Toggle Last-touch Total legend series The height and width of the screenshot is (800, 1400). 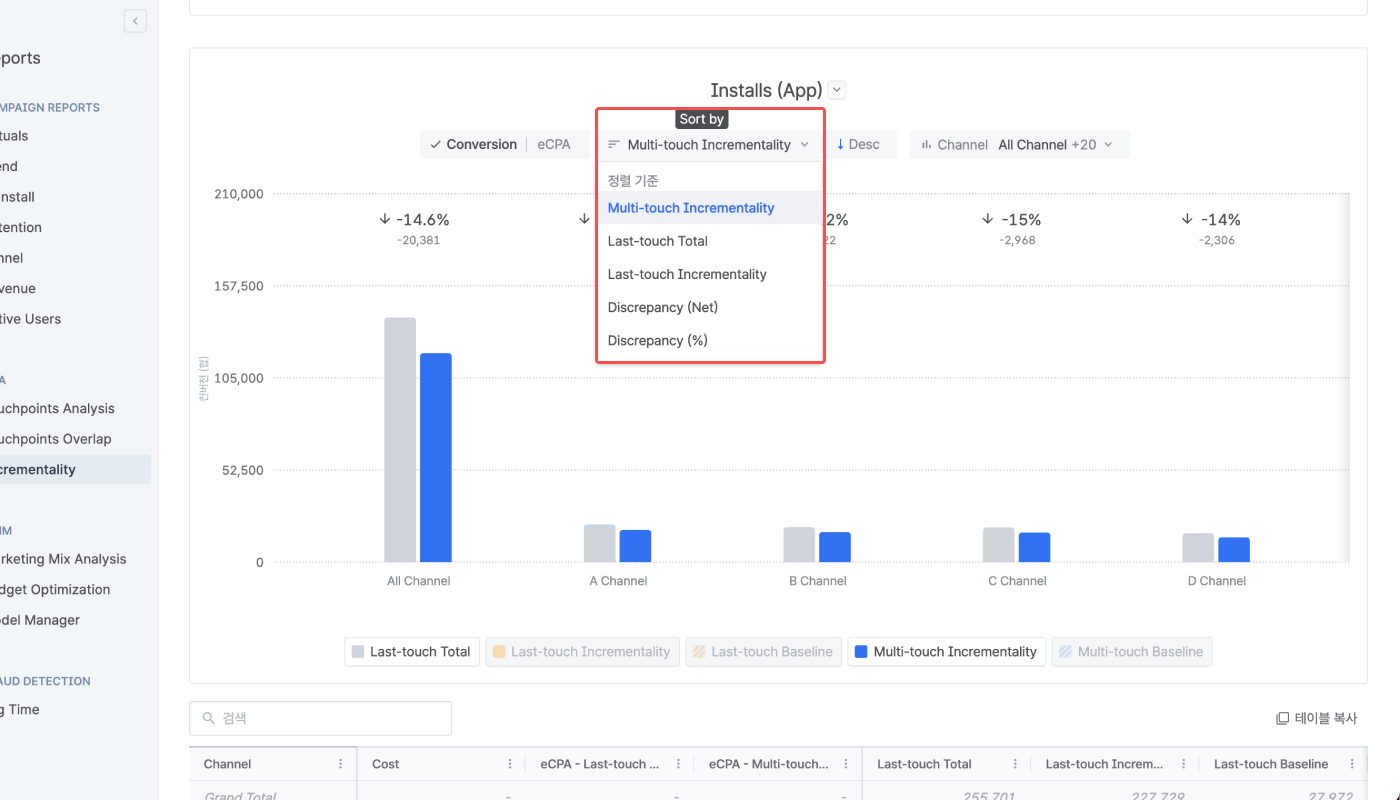click(412, 652)
